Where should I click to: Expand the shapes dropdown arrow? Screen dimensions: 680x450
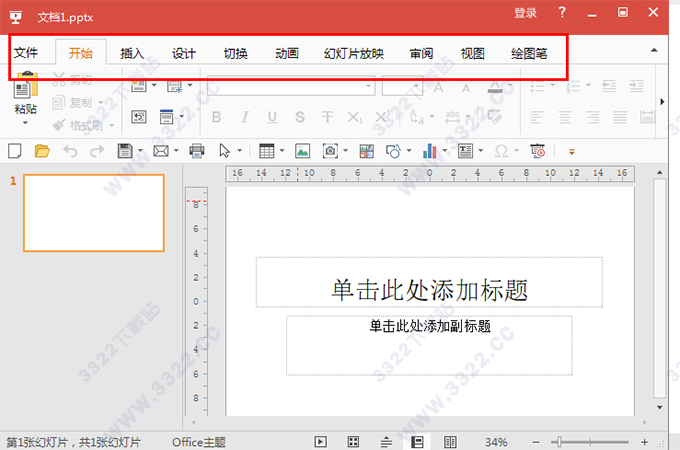pyautogui.click(x=410, y=152)
